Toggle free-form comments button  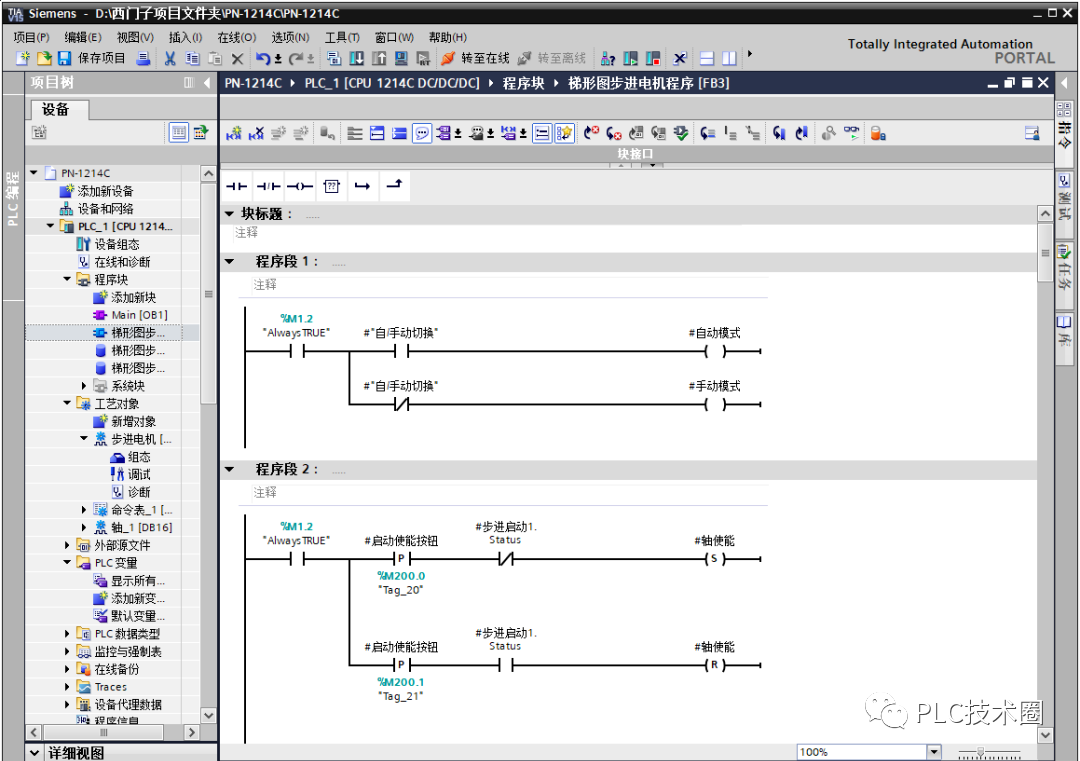pos(422,133)
